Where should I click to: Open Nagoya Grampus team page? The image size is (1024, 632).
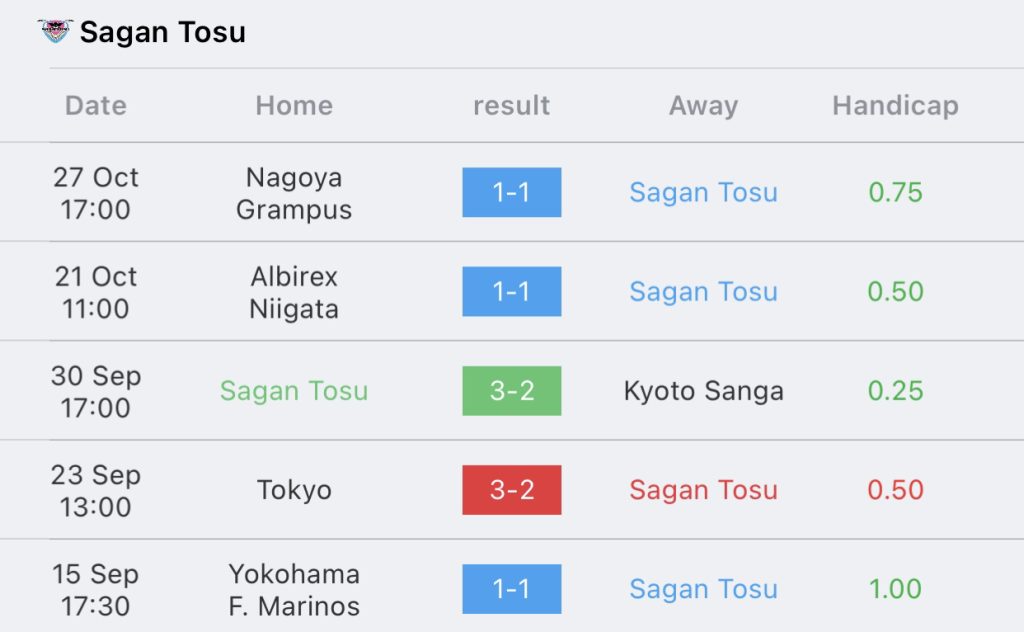[294, 193]
